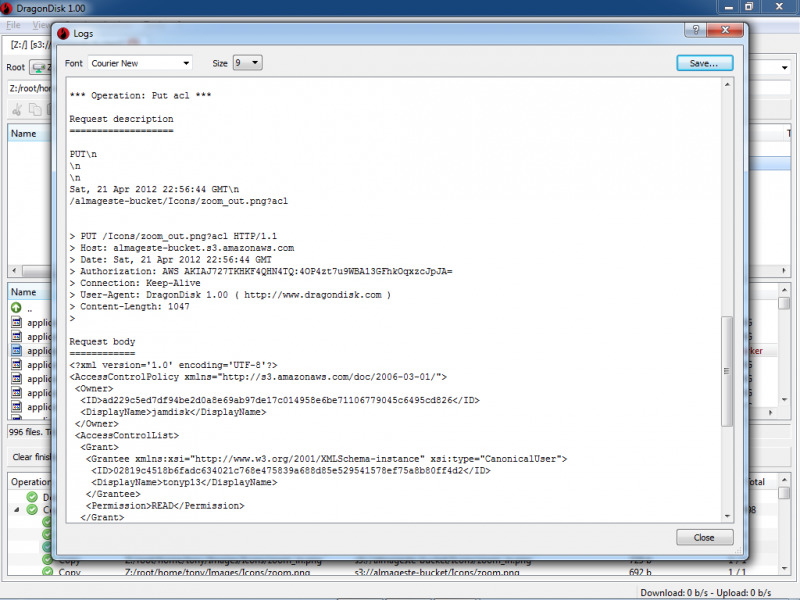Click the '<ID>ad229c5ed7df94be' owner ID line

click(x=280, y=401)
